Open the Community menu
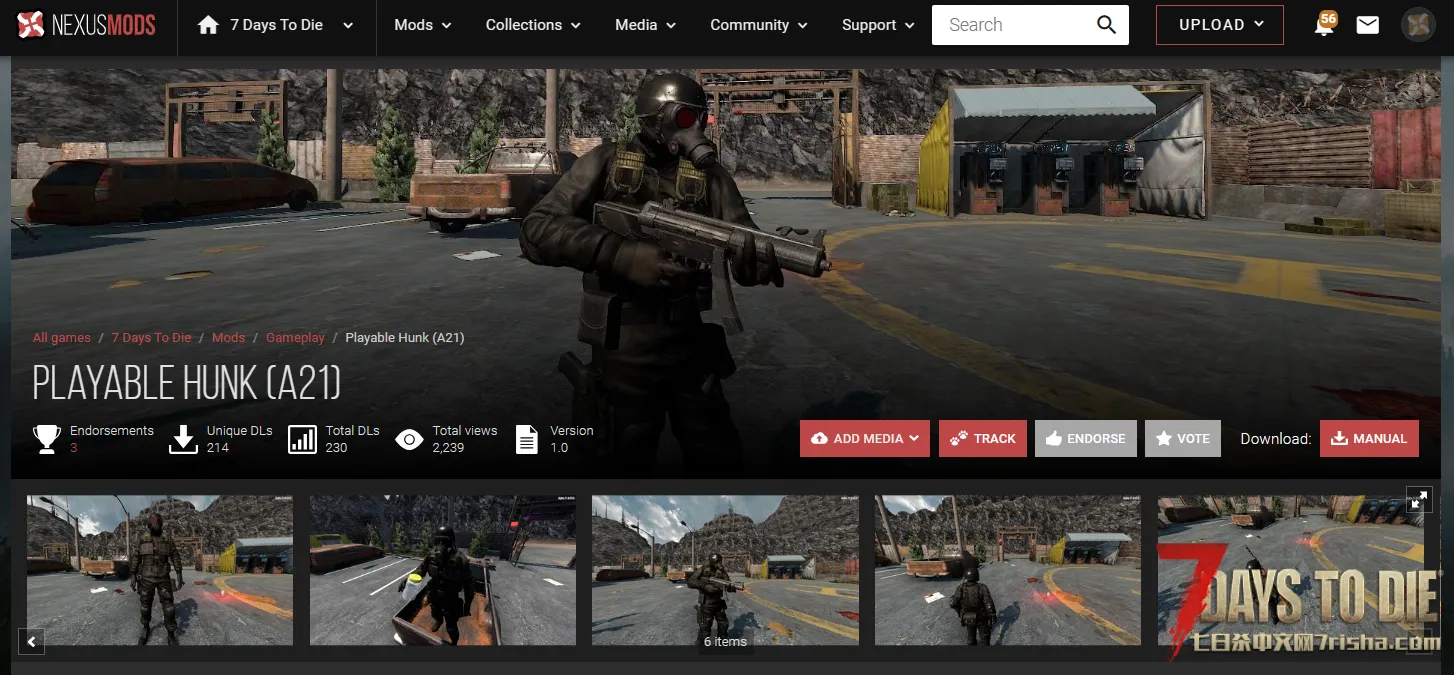1454x675 pixels. (759, 25)
